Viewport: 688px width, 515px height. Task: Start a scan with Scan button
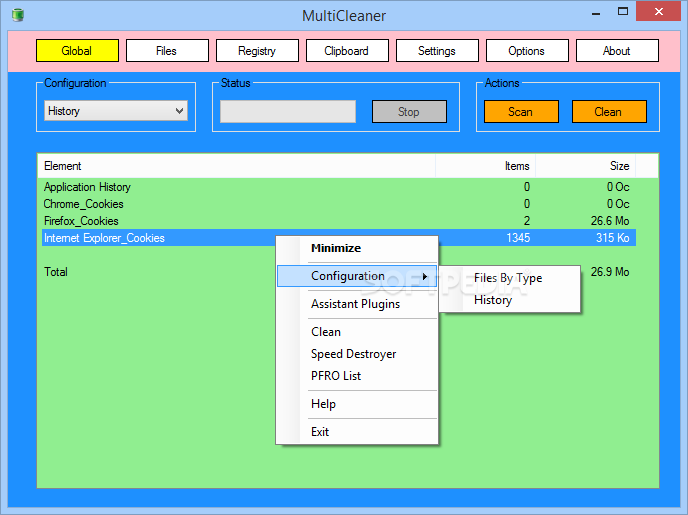coord(521,111)
